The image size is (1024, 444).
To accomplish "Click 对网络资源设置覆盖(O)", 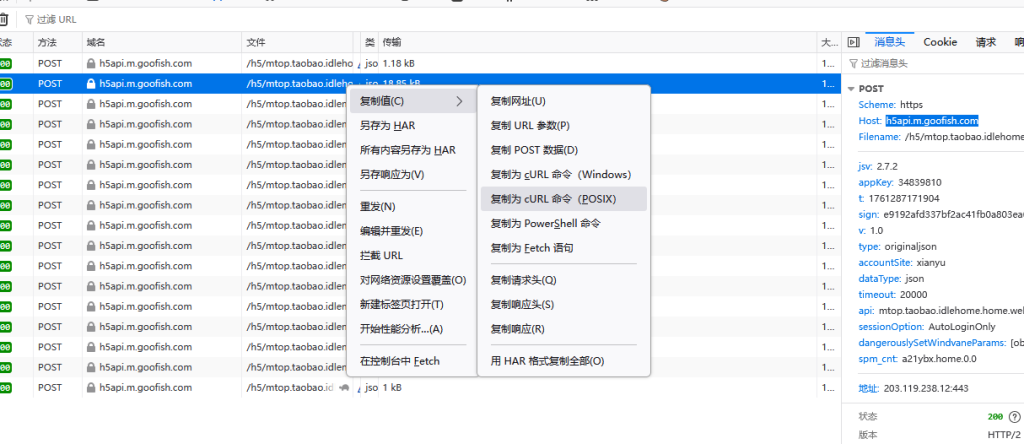I will click(413, 280).
